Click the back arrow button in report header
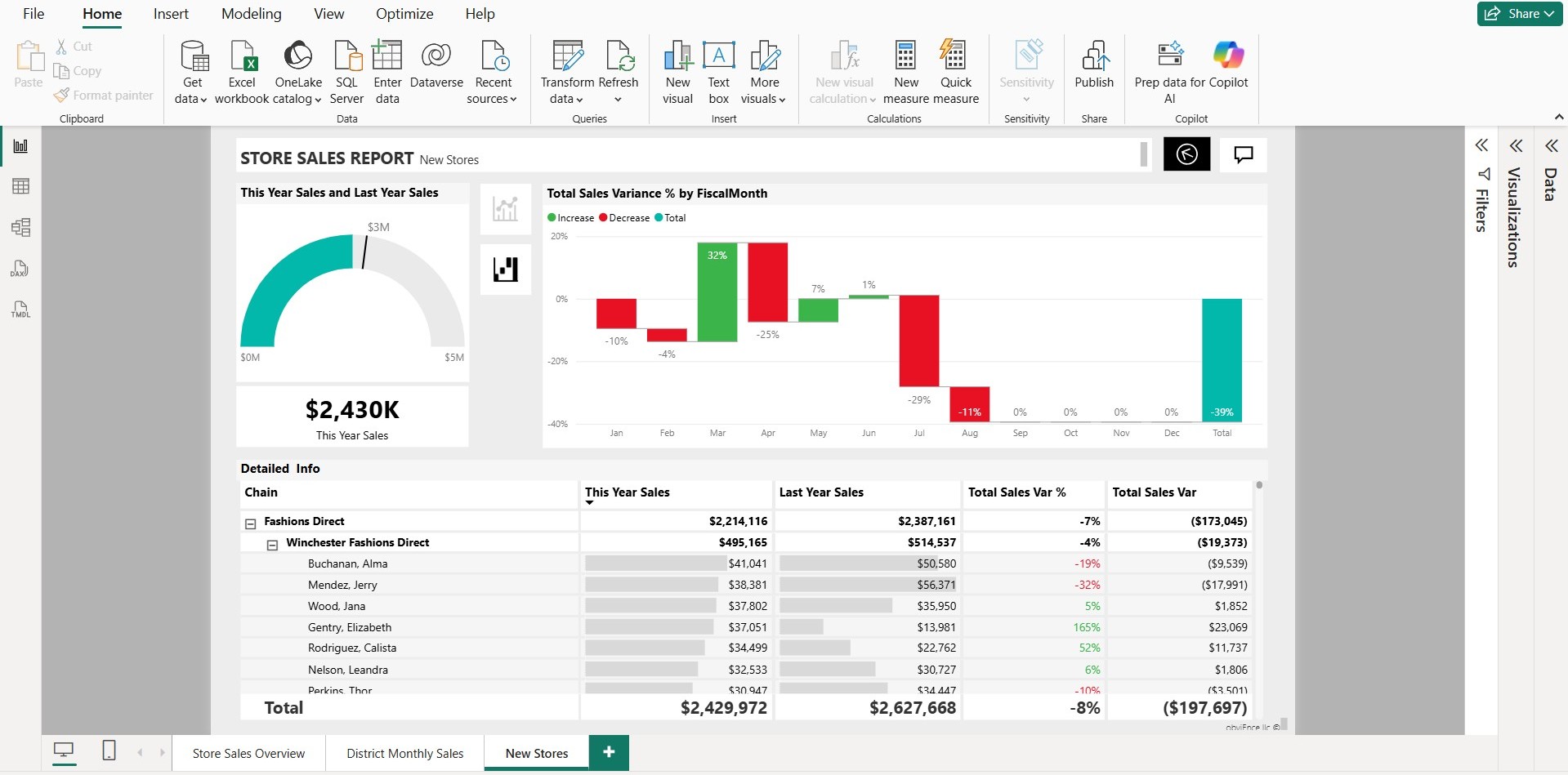The height and width of the screenshot is (775, 1568). pyautogui.click(x=1186, y=154)
